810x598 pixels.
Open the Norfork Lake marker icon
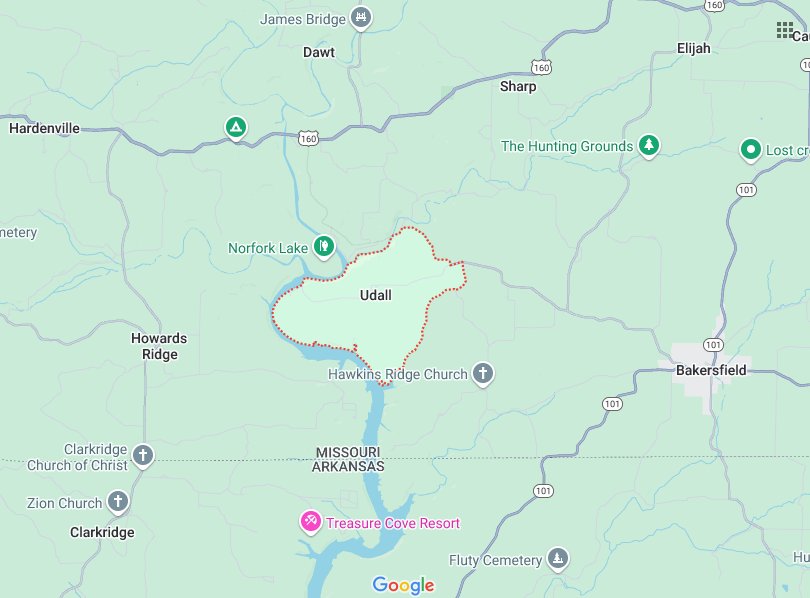click(324, 247)
